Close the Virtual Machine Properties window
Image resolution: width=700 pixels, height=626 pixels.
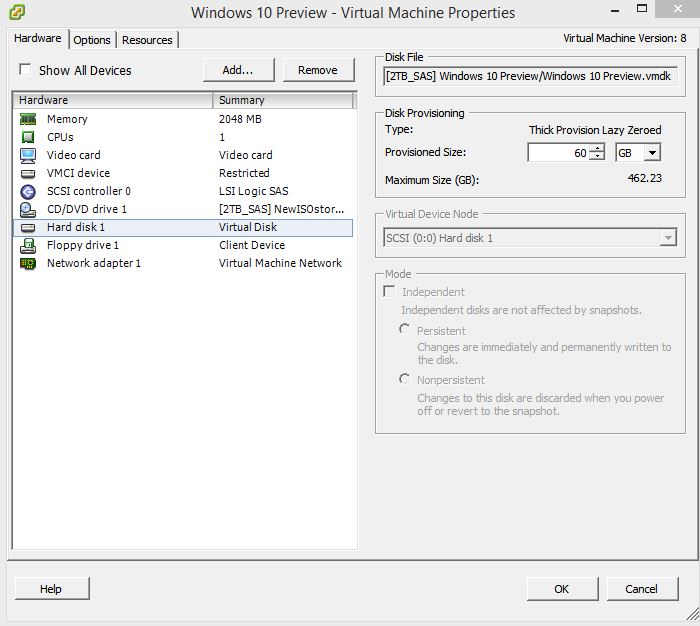point(678,9)
